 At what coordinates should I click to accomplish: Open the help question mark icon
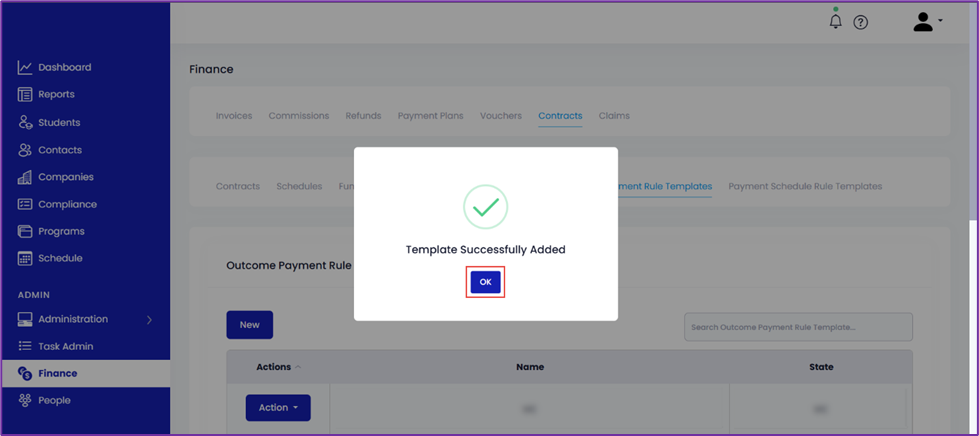tap(860, 22)
